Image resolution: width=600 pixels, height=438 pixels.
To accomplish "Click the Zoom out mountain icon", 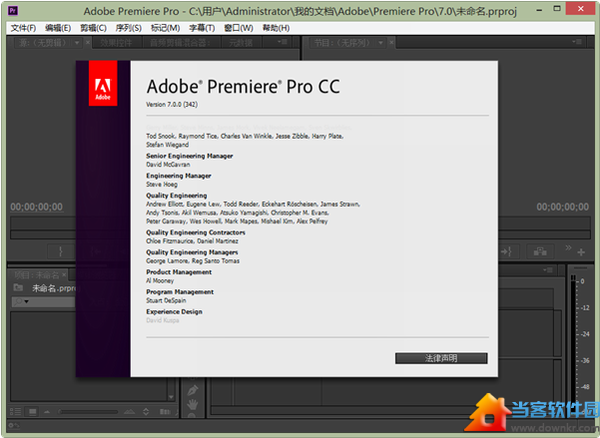I will 47,412.
